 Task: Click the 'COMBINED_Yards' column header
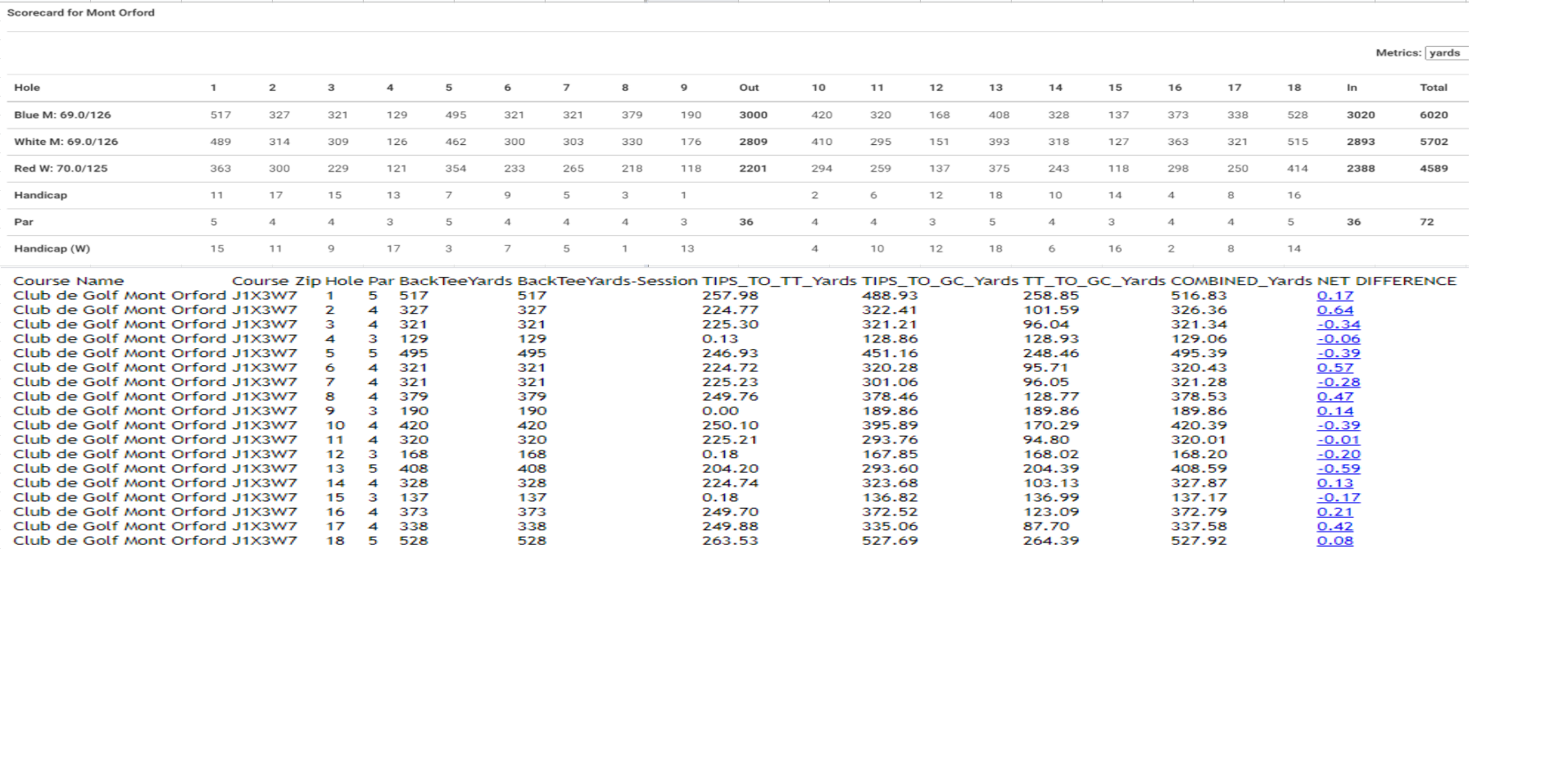[x=1241, y=281]
